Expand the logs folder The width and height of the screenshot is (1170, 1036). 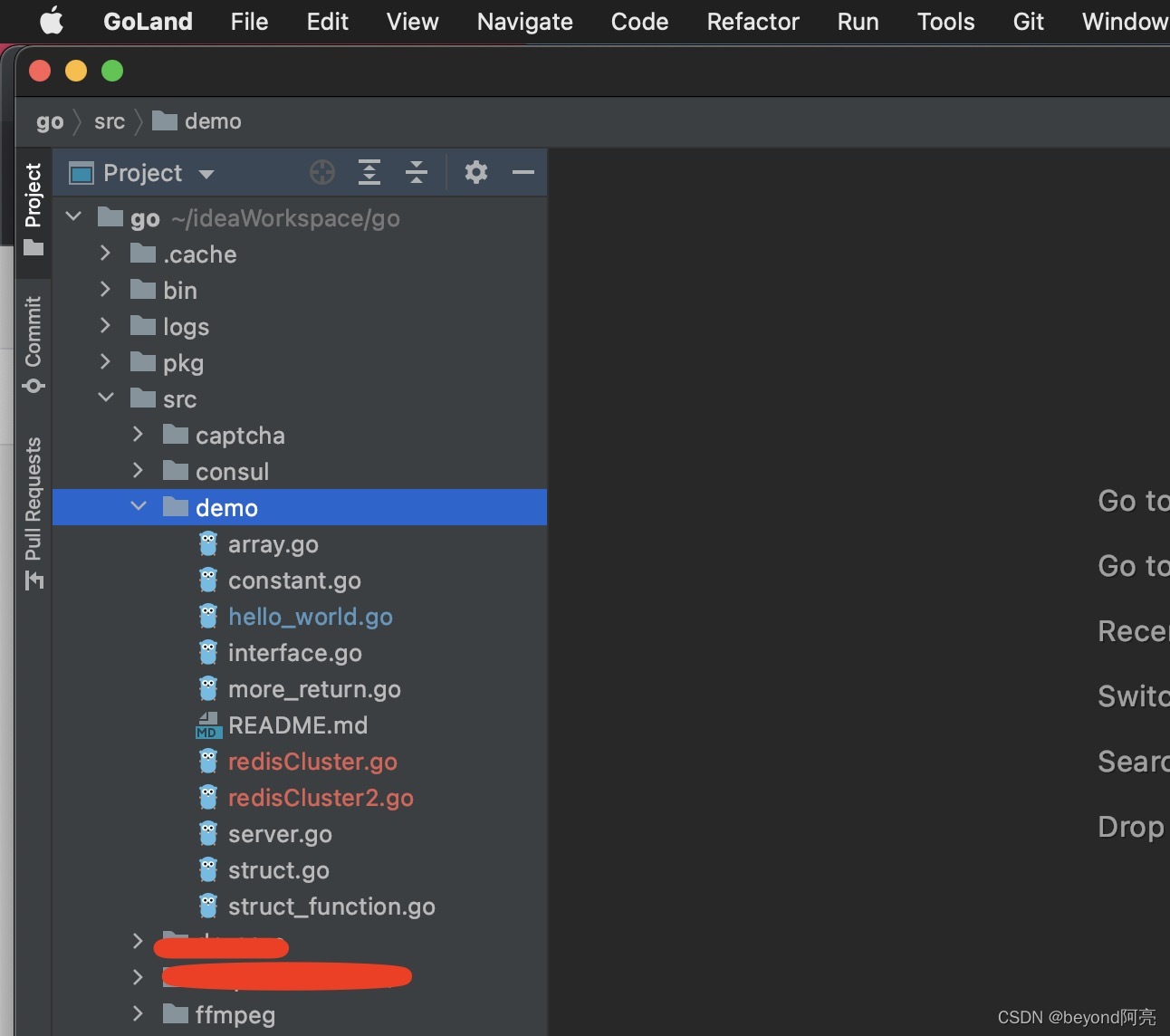106,326
